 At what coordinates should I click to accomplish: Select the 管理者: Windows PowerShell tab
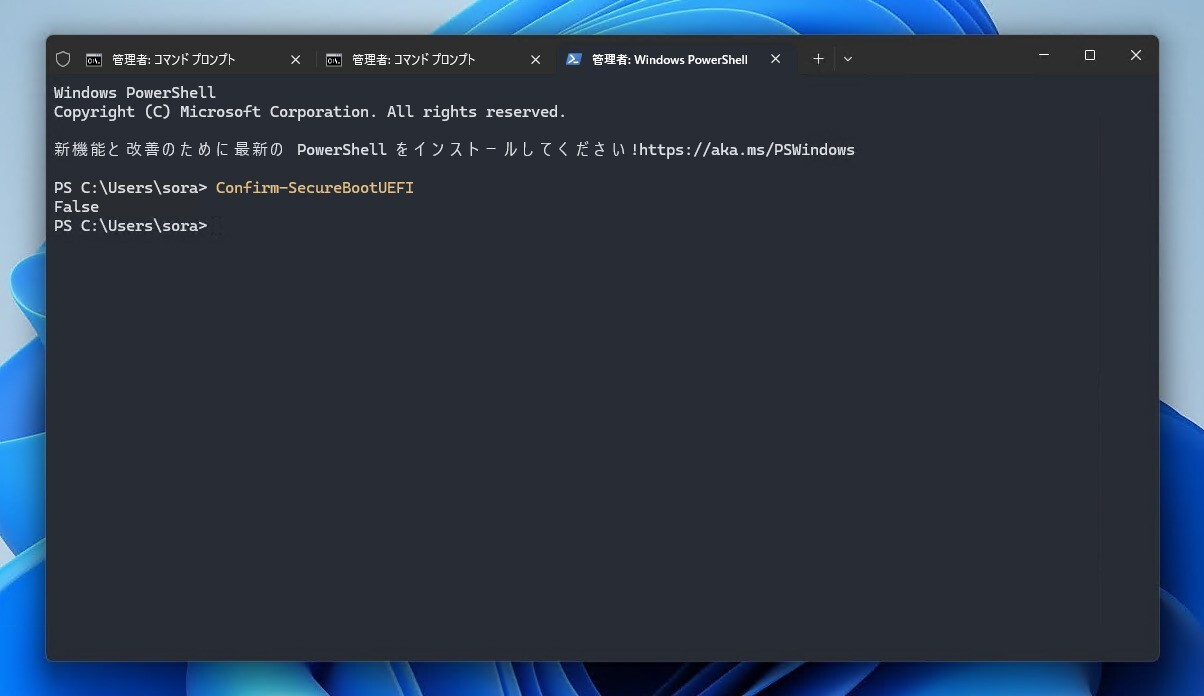676,59
